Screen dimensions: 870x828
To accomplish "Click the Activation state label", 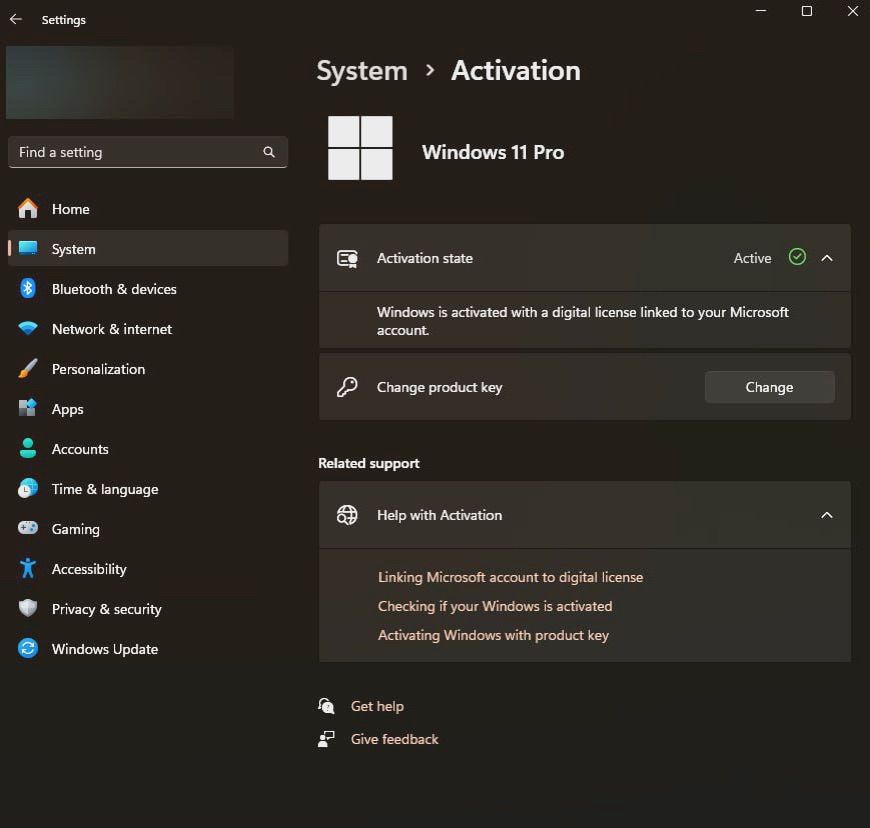I will click(x=424, y=258).
